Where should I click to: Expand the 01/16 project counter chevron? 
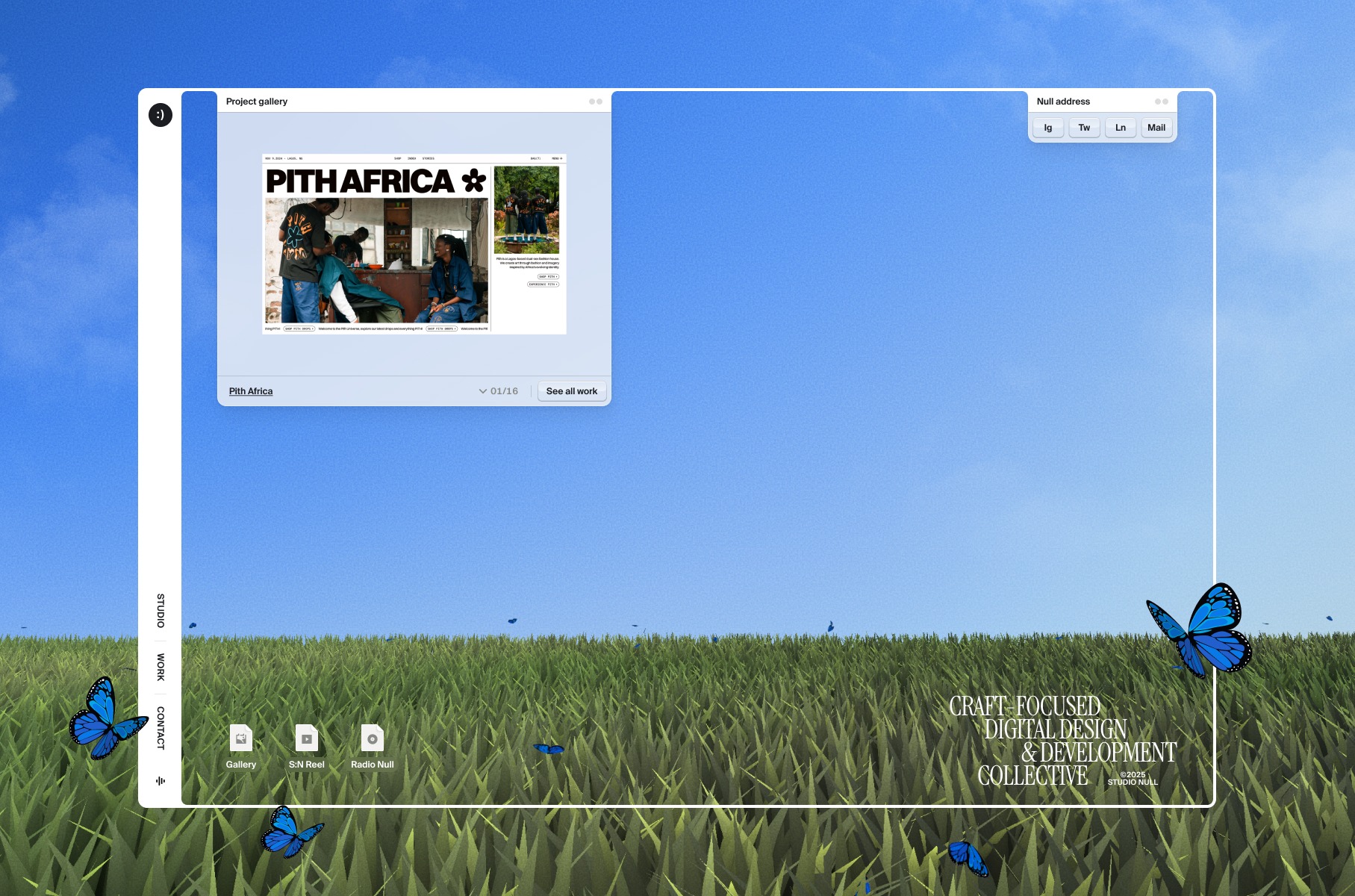click(x=483, y=391)
